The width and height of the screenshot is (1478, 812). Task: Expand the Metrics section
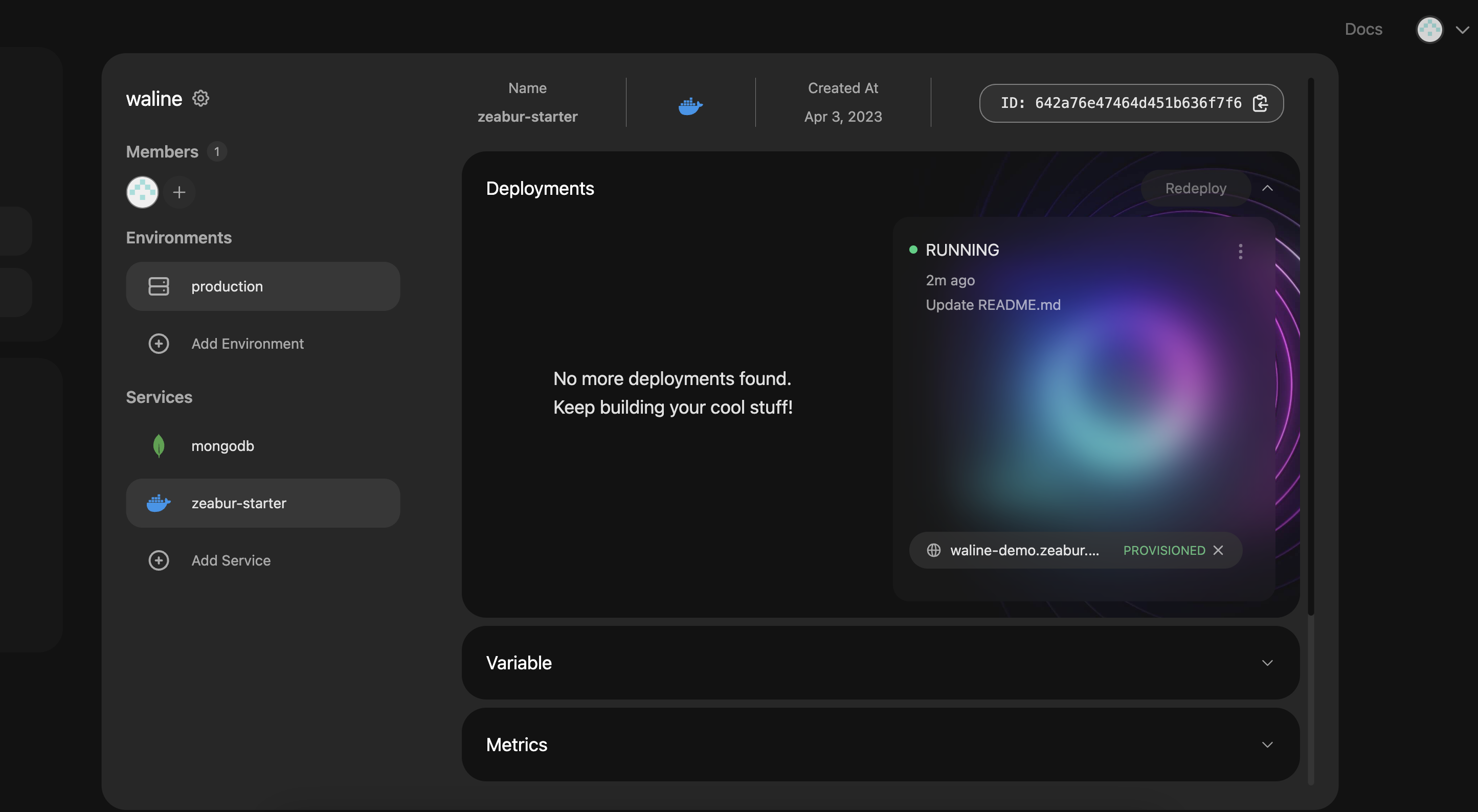(x=1267, y=745)
